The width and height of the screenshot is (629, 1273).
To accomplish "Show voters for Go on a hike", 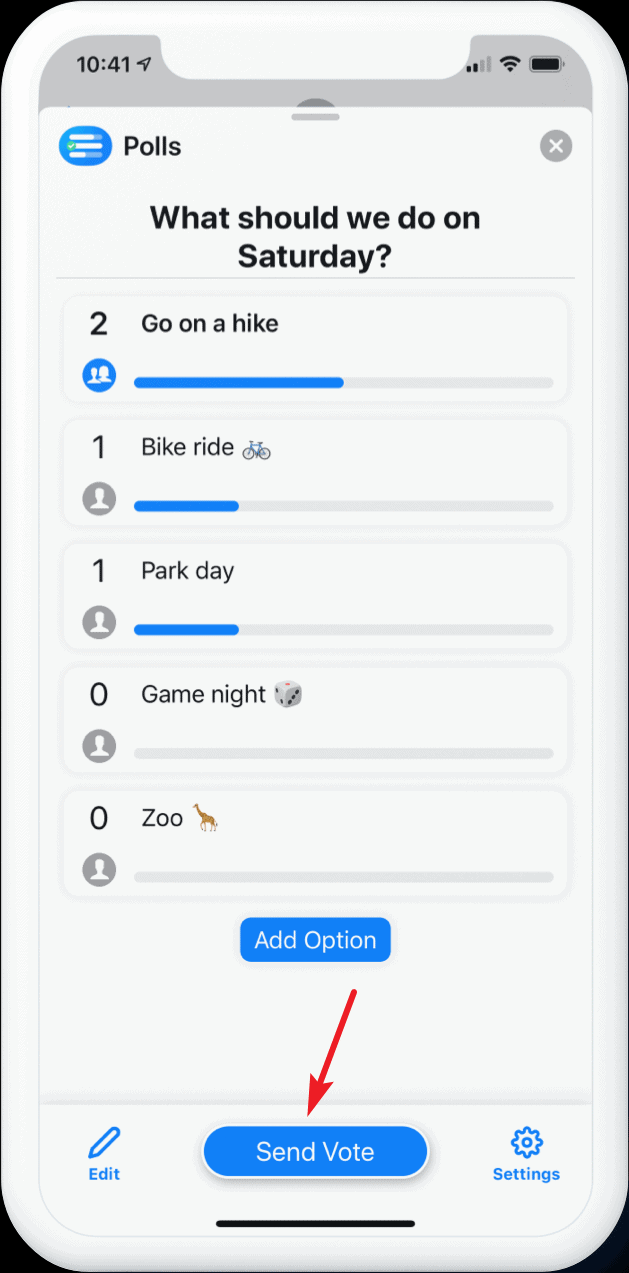I will coord(99,375).
